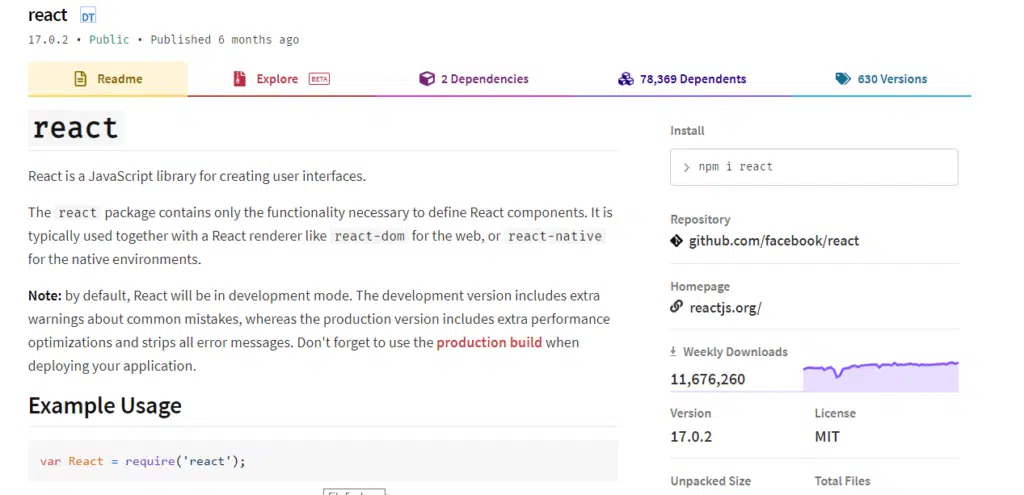Switch to the Explore tab
This screenshot has width=1024, height=495.
[281, 79]
